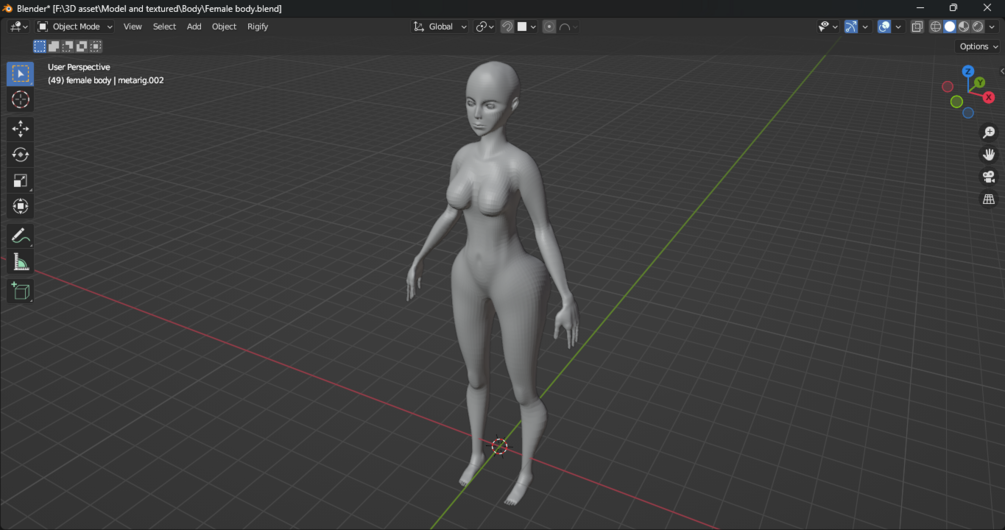The image size is (1005, 530).
Task: Open the View menu
Action: point(133,26)
